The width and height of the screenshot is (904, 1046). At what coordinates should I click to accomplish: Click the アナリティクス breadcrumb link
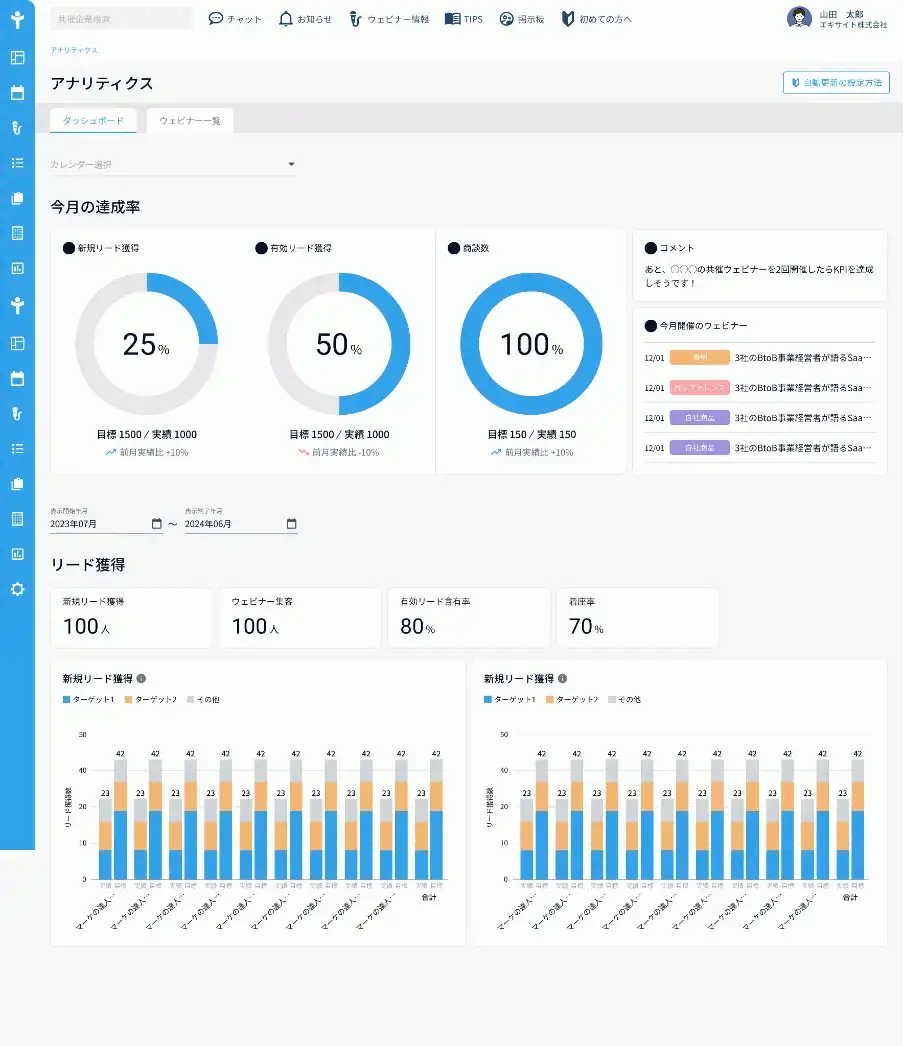[x=73, y=50]
